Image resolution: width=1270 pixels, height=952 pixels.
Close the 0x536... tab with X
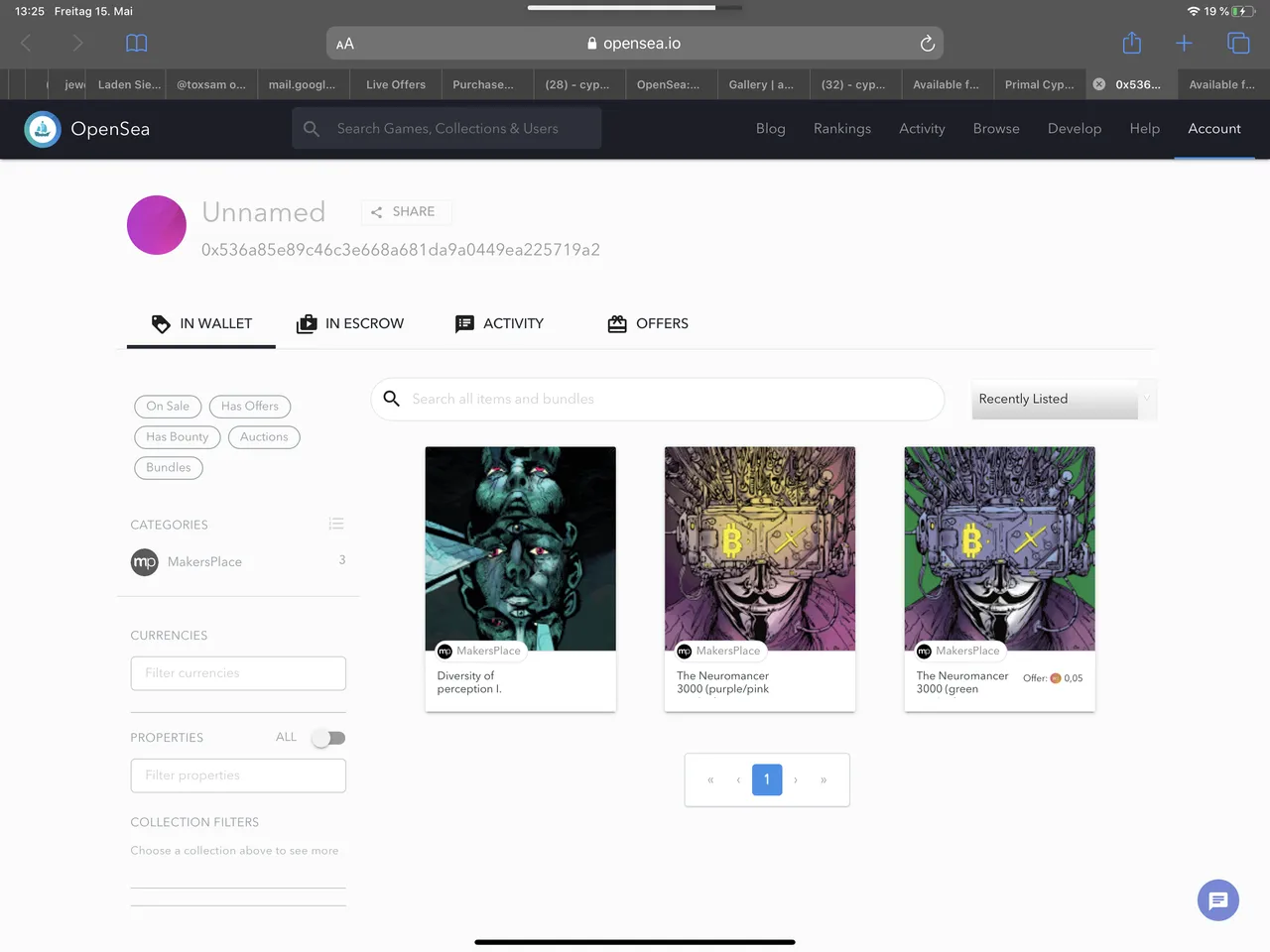pos(1099,84)
